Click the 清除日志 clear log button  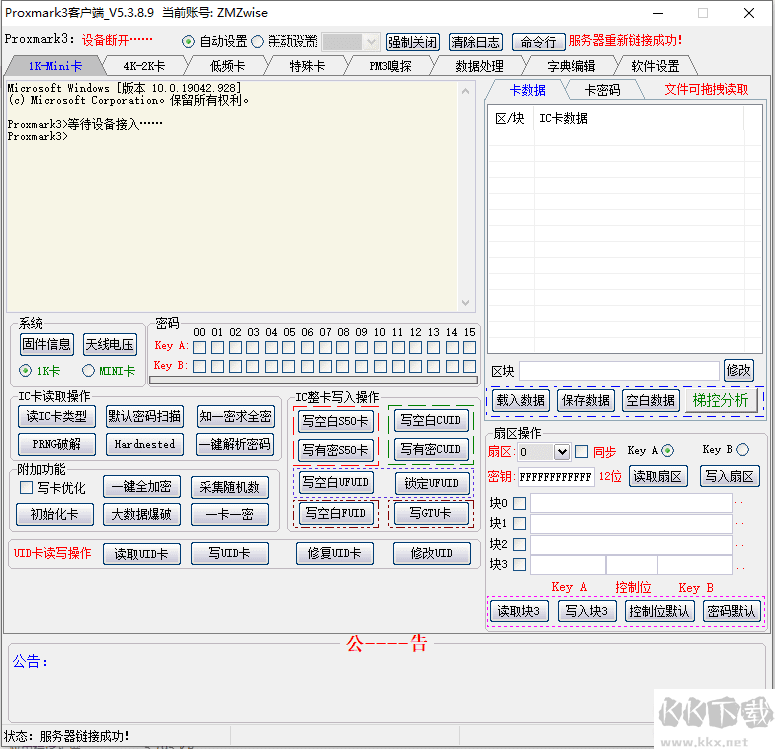tap(475, 42)
